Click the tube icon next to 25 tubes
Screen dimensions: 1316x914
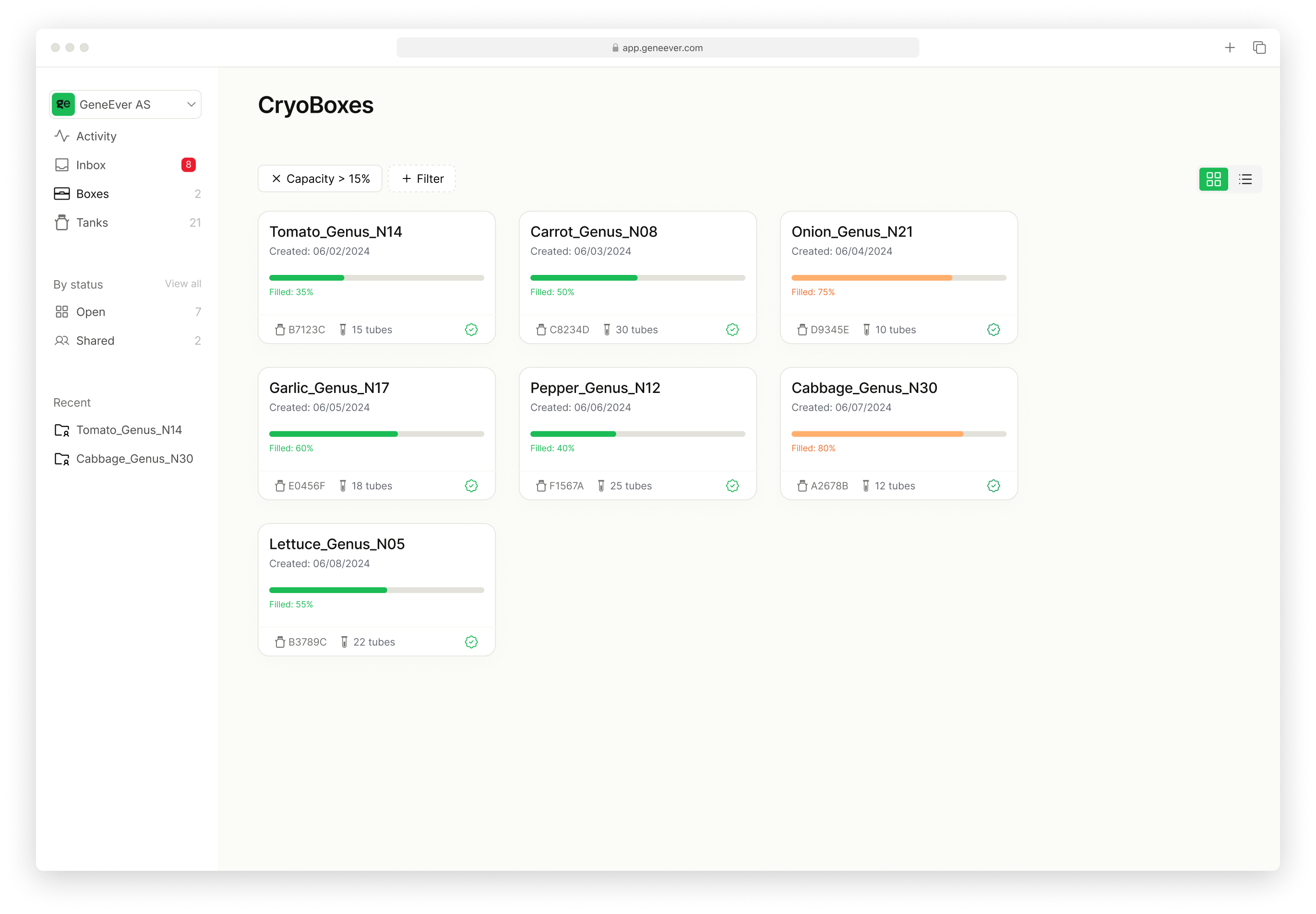point(601,486)
